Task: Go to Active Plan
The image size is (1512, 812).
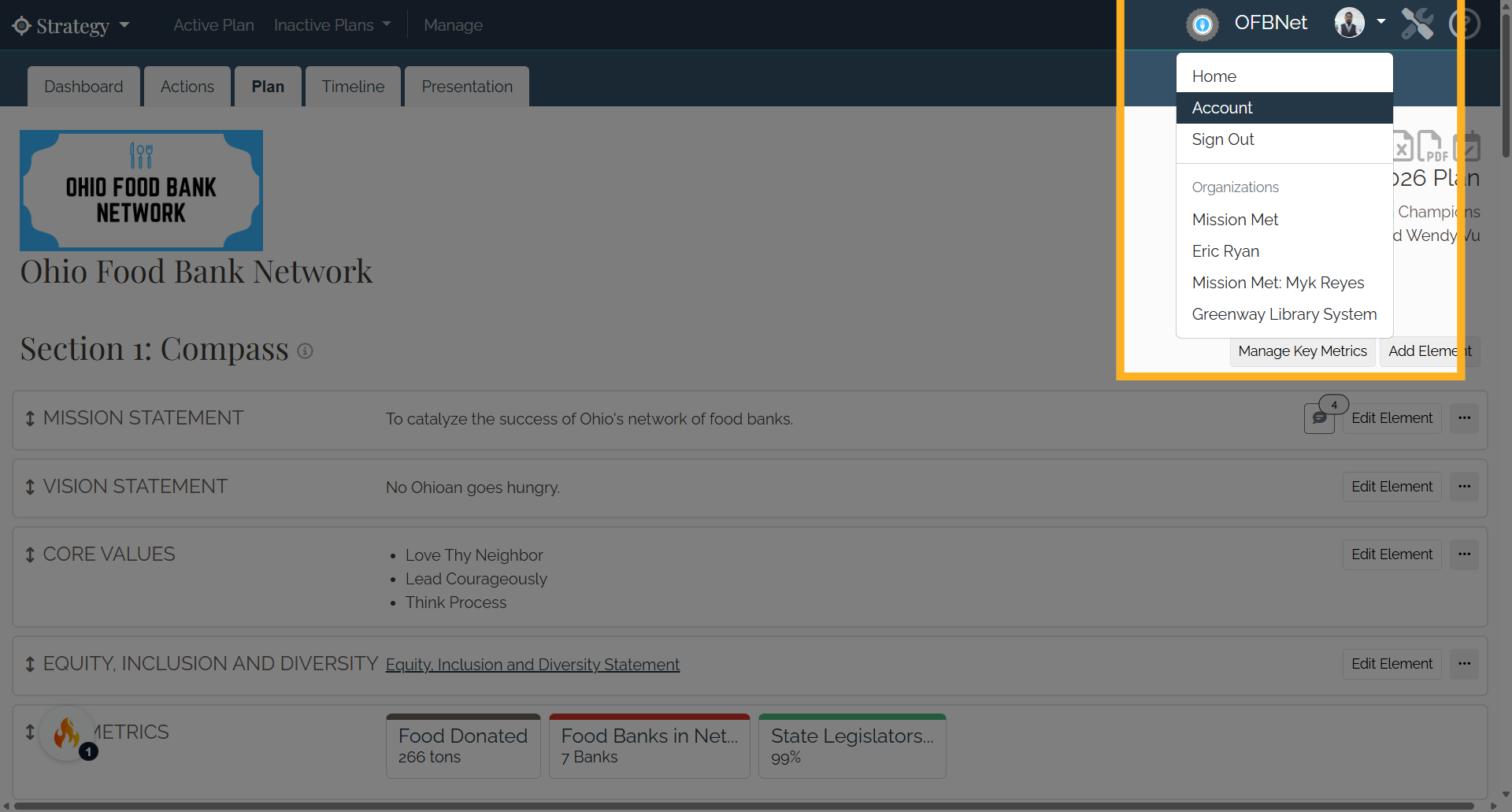Action: tap(213, 25)
